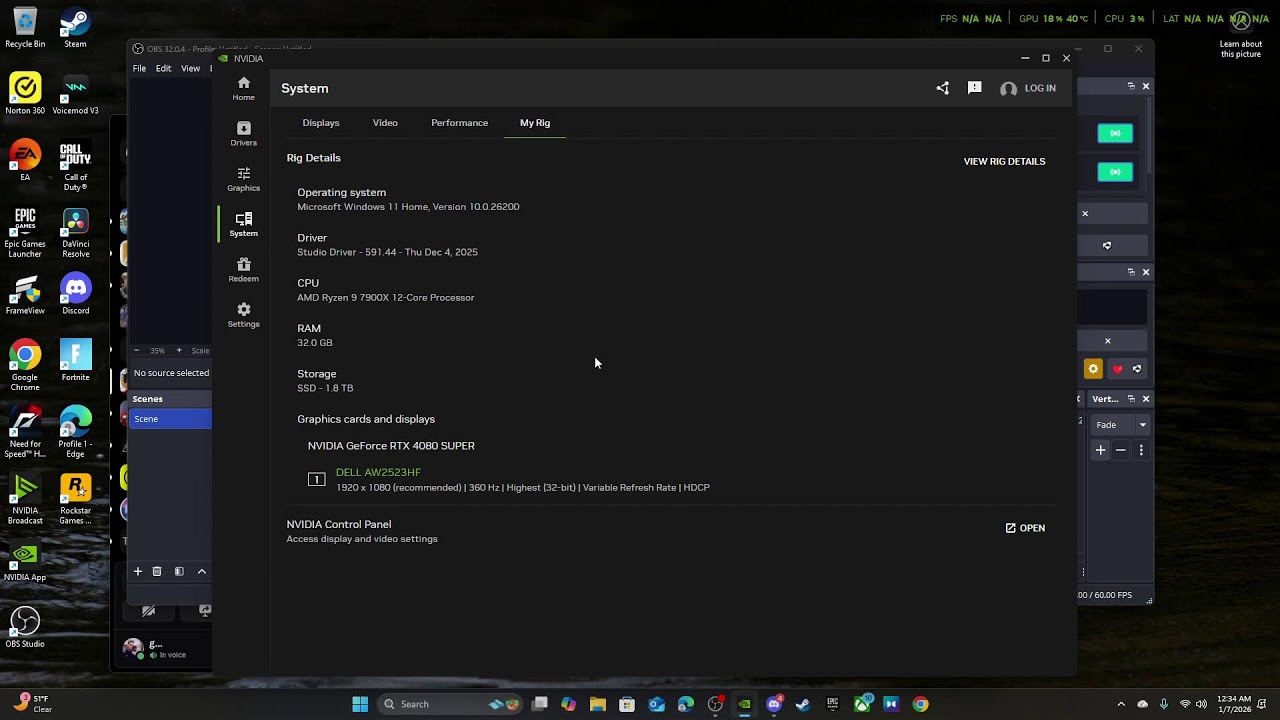1280x720 pixels.
Task: Open Rockstar Games desktop icon
Action: (x=75, y=499)
